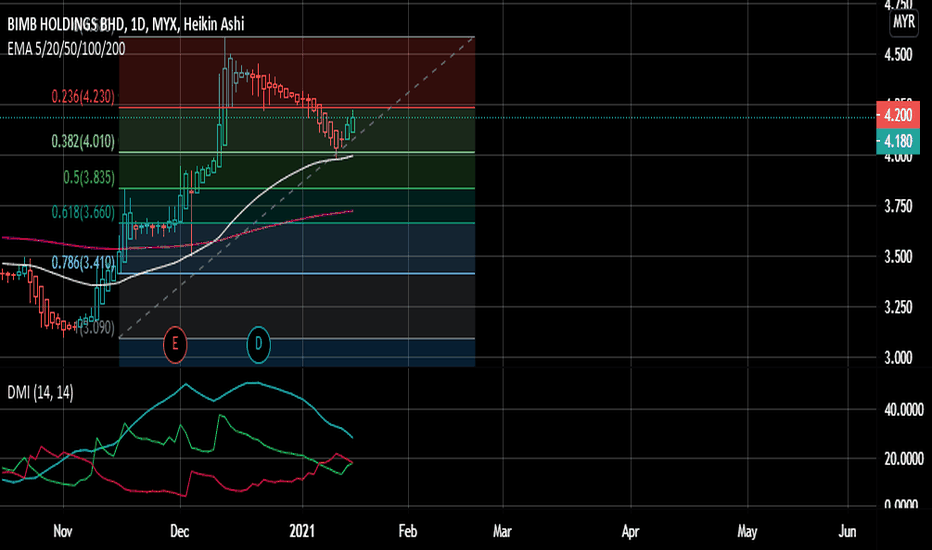This screenshot has width=932, height=550.
Task: Click the 2021 label on time axis
Action: click(x=302, y=531)
